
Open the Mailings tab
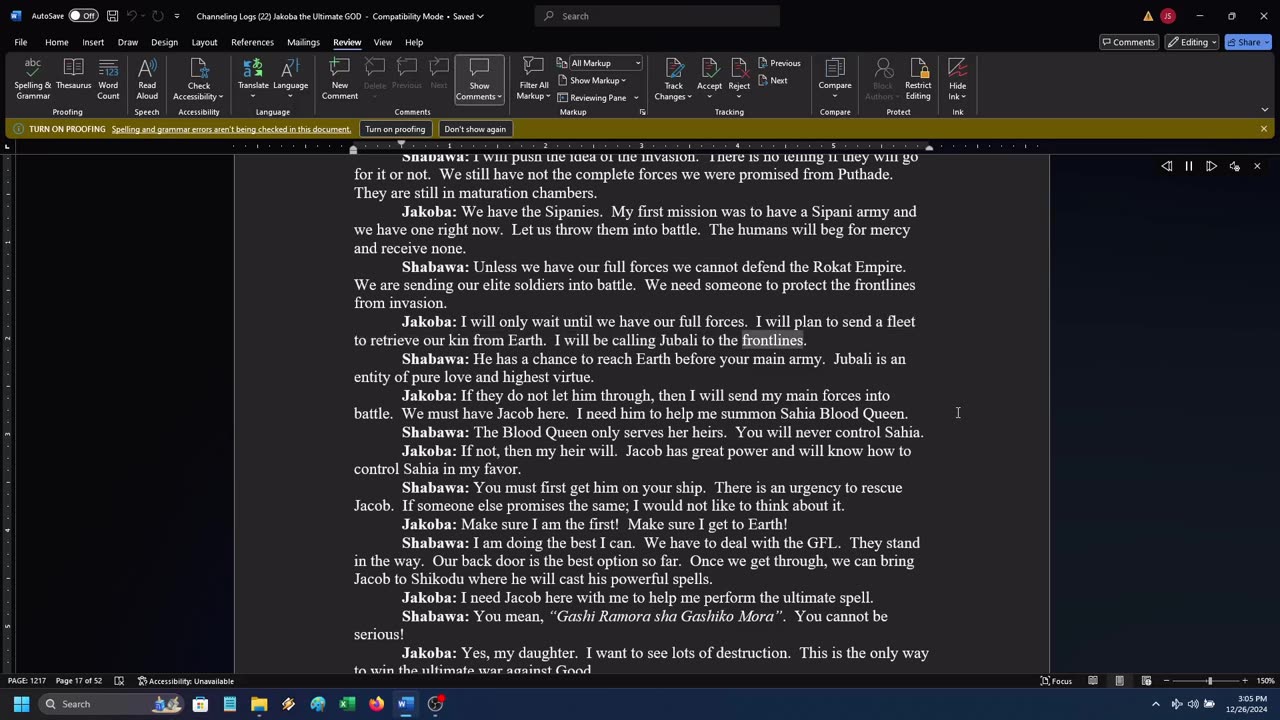coord(303,42)
